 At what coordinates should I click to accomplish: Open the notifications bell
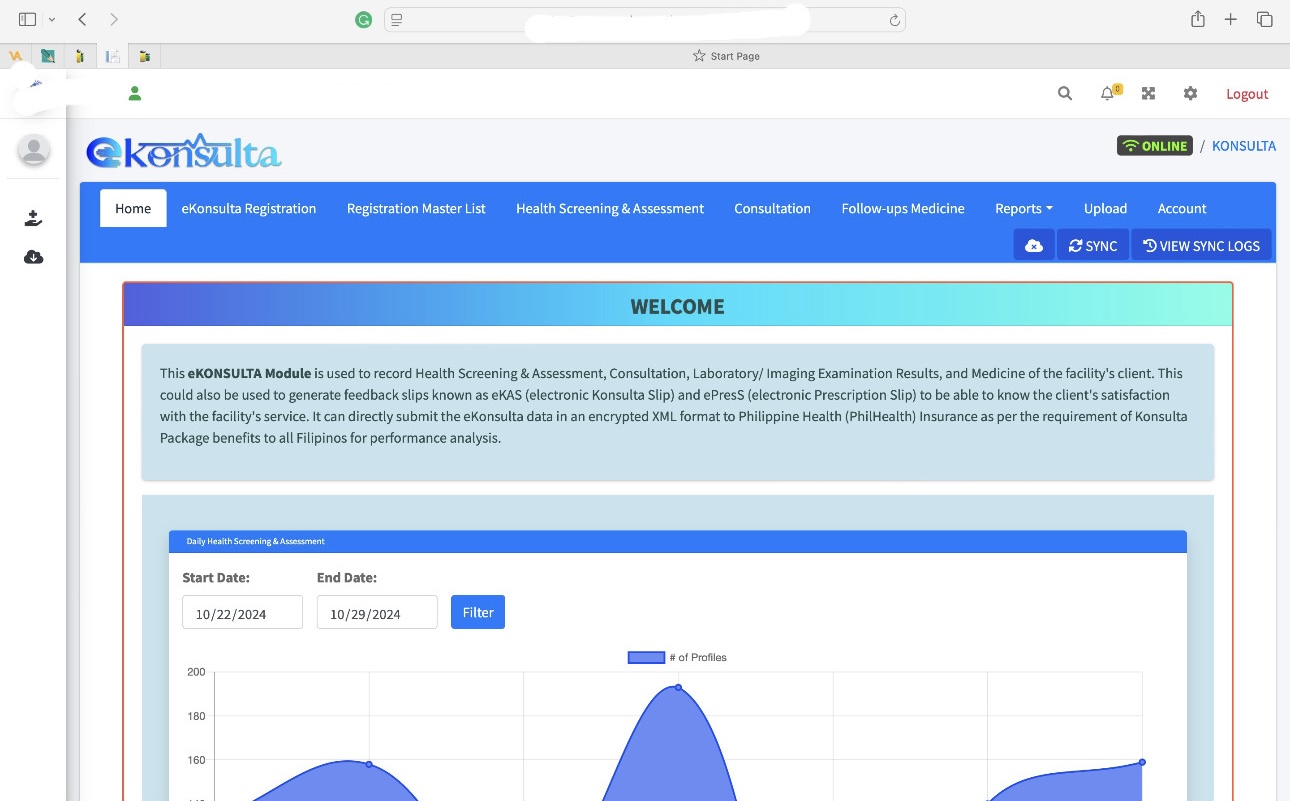click(1108, 93)
